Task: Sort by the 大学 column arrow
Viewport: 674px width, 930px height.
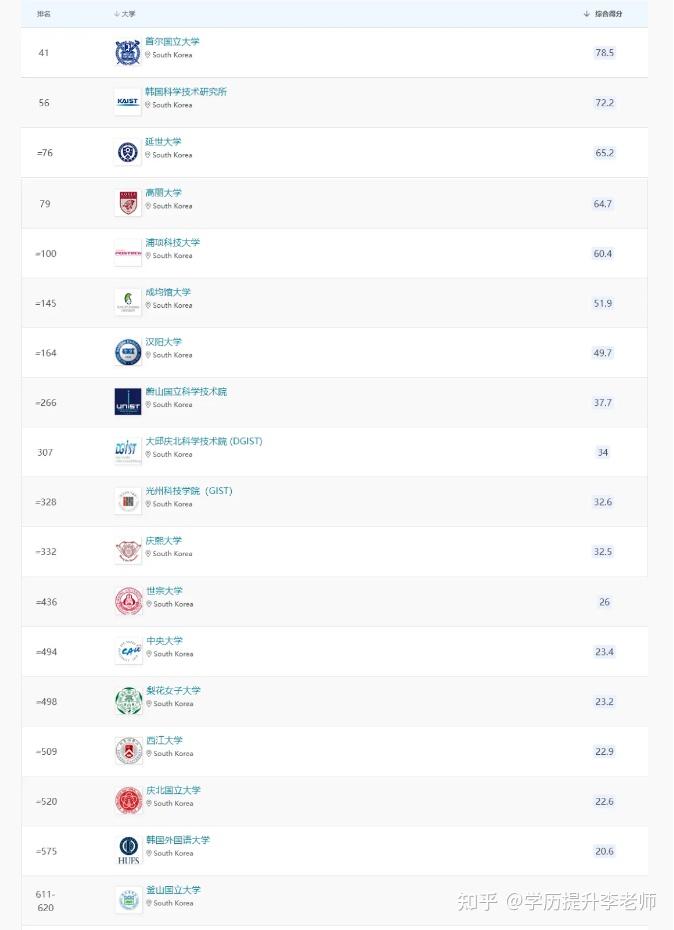Action: point(116,14)
